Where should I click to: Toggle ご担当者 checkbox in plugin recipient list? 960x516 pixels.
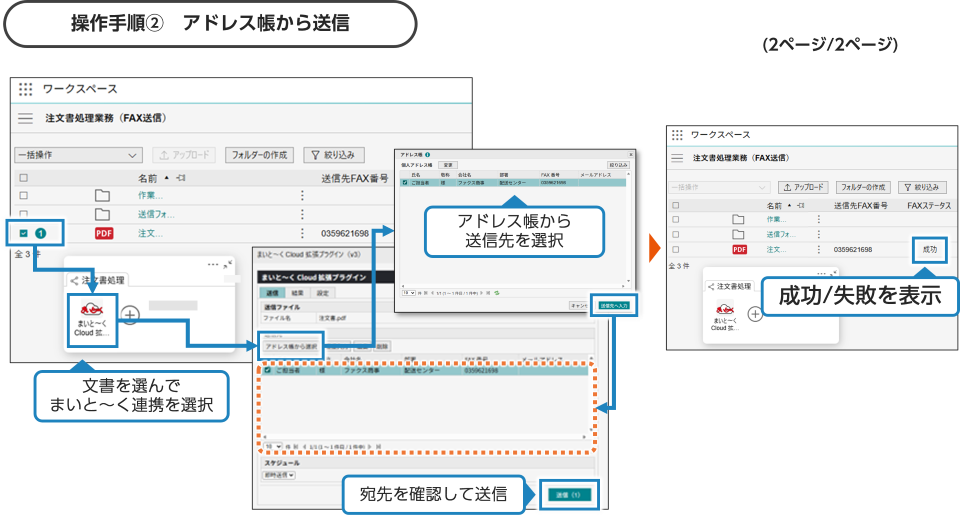(x=268, y=370)
